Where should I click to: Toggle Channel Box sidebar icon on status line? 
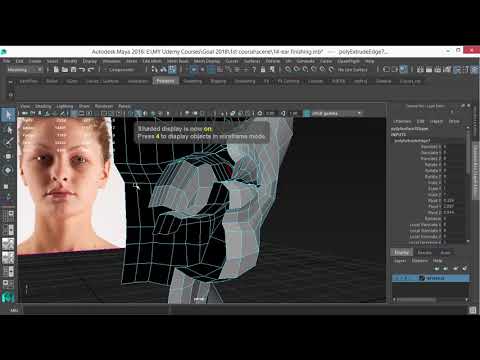click(475, 69)
